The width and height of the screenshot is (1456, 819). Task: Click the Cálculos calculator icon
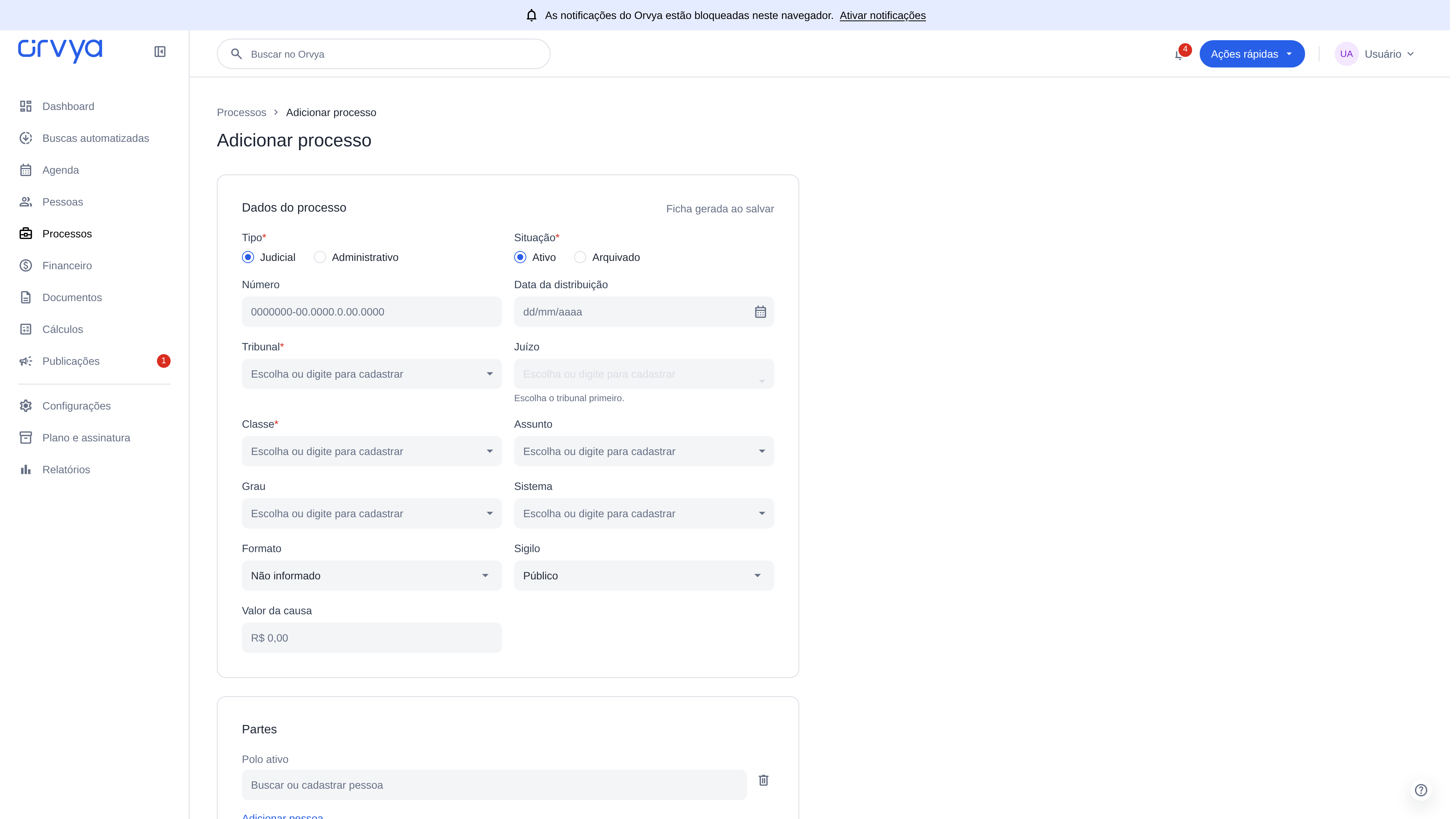[x=26, y=329]
